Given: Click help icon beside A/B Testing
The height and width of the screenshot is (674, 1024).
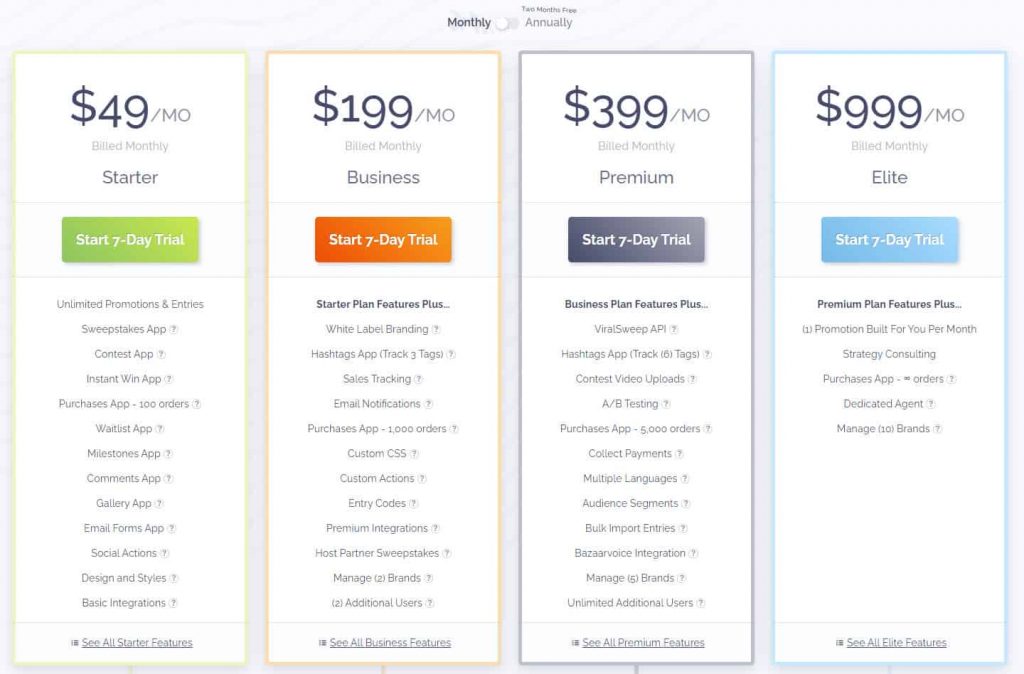Looking at the screenshot, I should click(666, 404).
